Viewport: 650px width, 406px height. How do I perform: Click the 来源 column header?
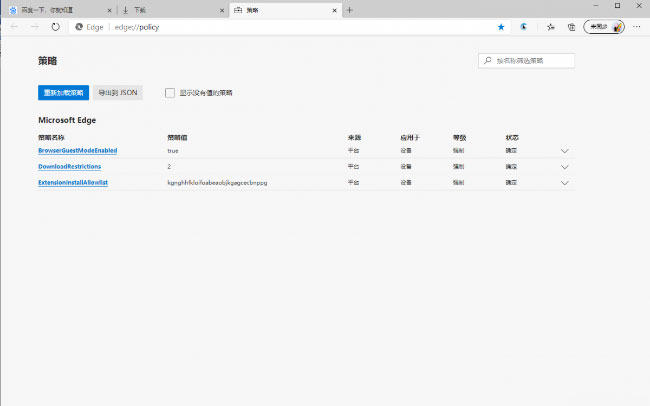click(x=354, y=137)
